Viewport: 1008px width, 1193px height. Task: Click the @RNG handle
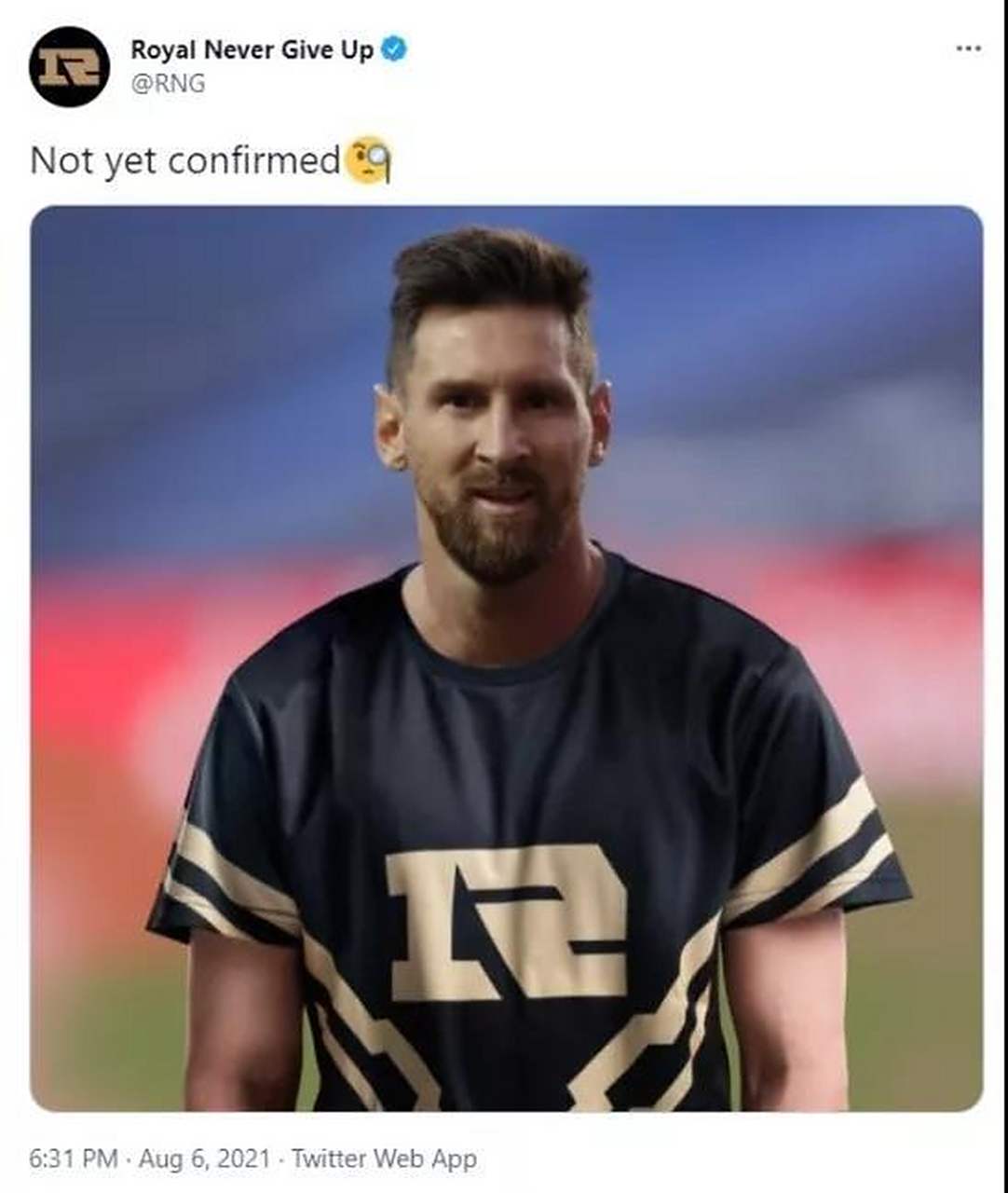[x=168, y=84]
